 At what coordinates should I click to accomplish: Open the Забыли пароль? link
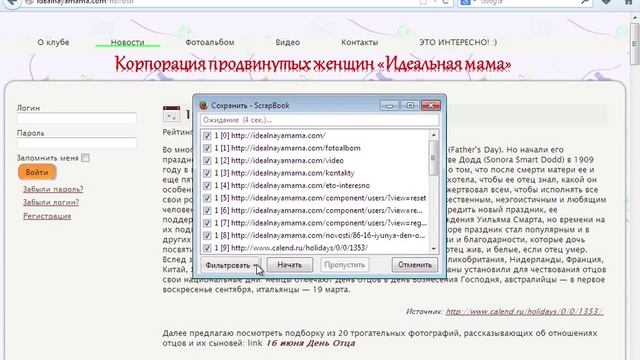(53, 189)
